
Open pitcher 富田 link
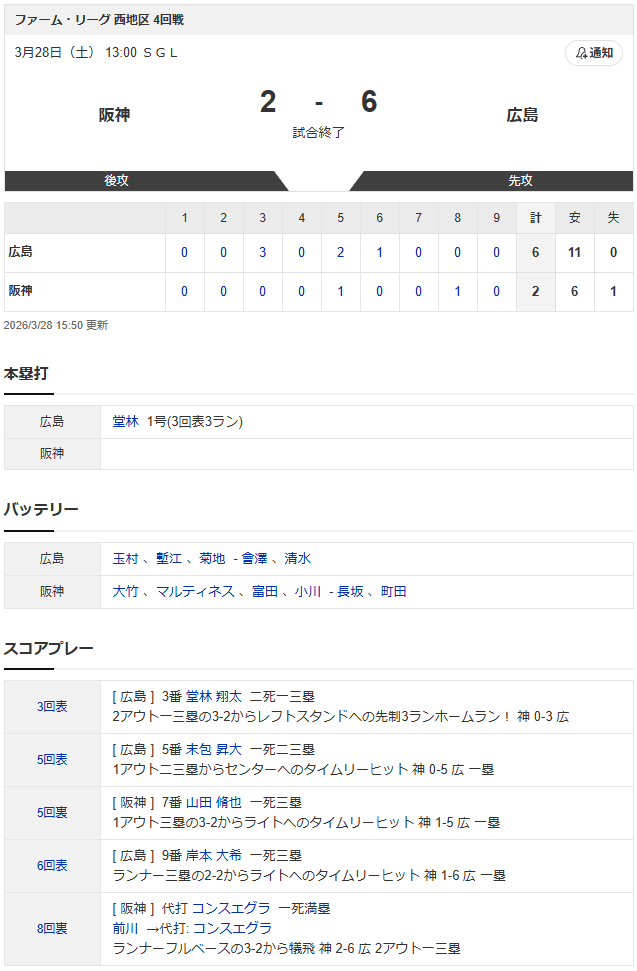pyautogui.click(x=265, y=591)
